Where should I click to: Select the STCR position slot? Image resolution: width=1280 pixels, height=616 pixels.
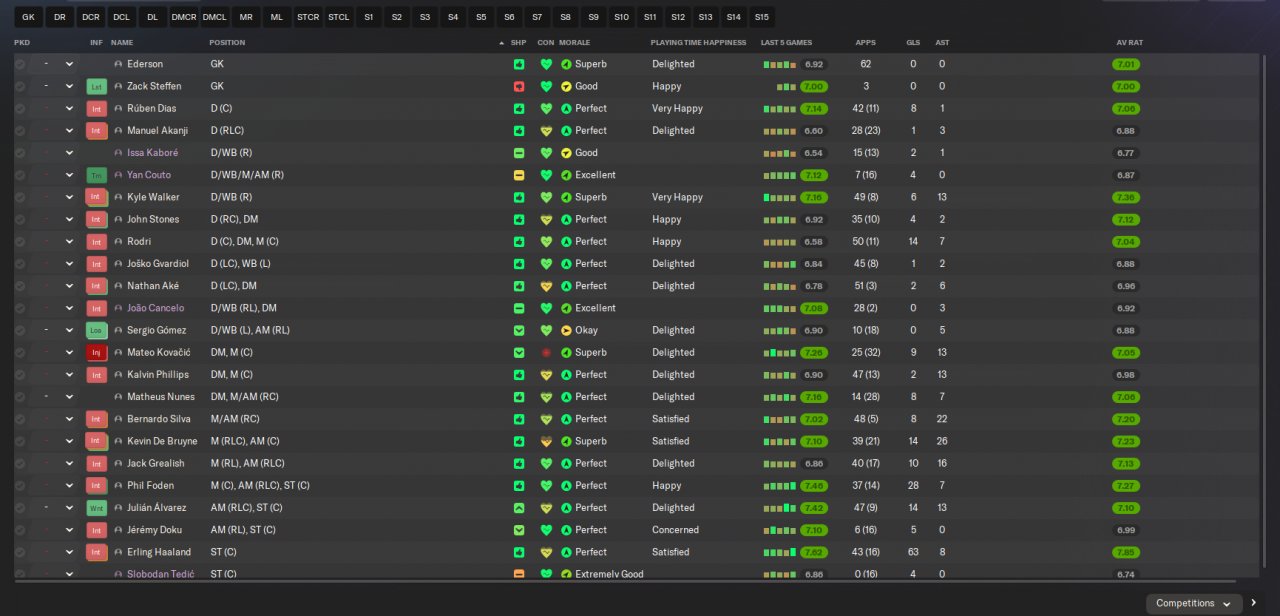(x=308, y=17)
